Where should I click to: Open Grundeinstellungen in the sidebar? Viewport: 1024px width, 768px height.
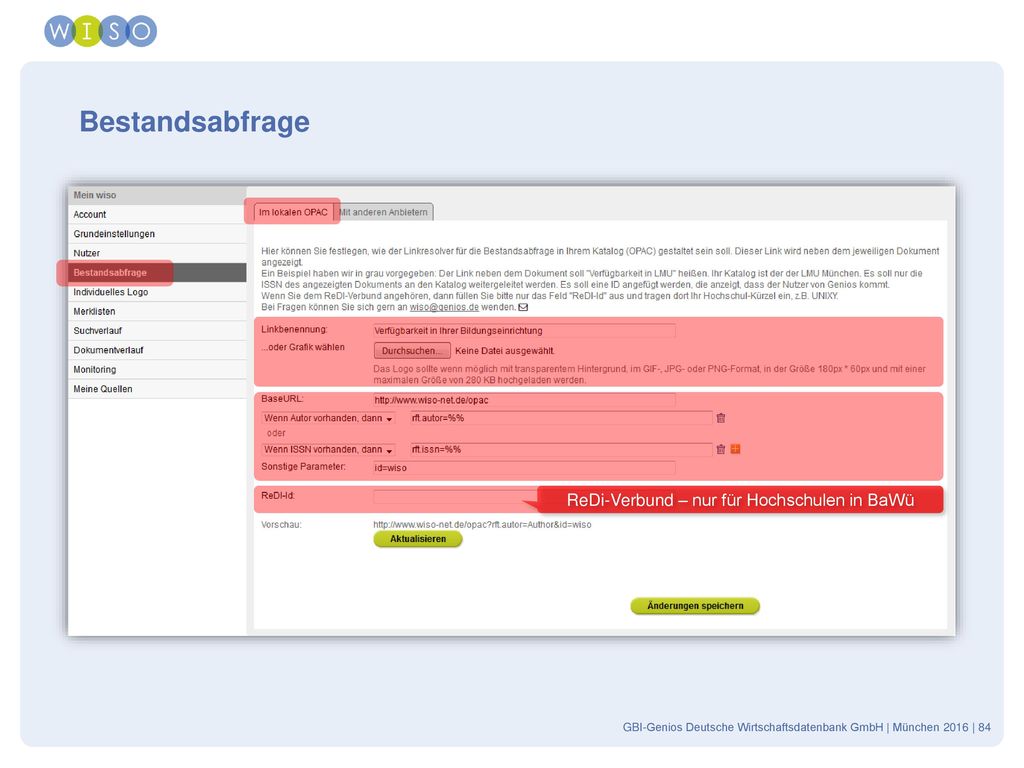point(157,234)
